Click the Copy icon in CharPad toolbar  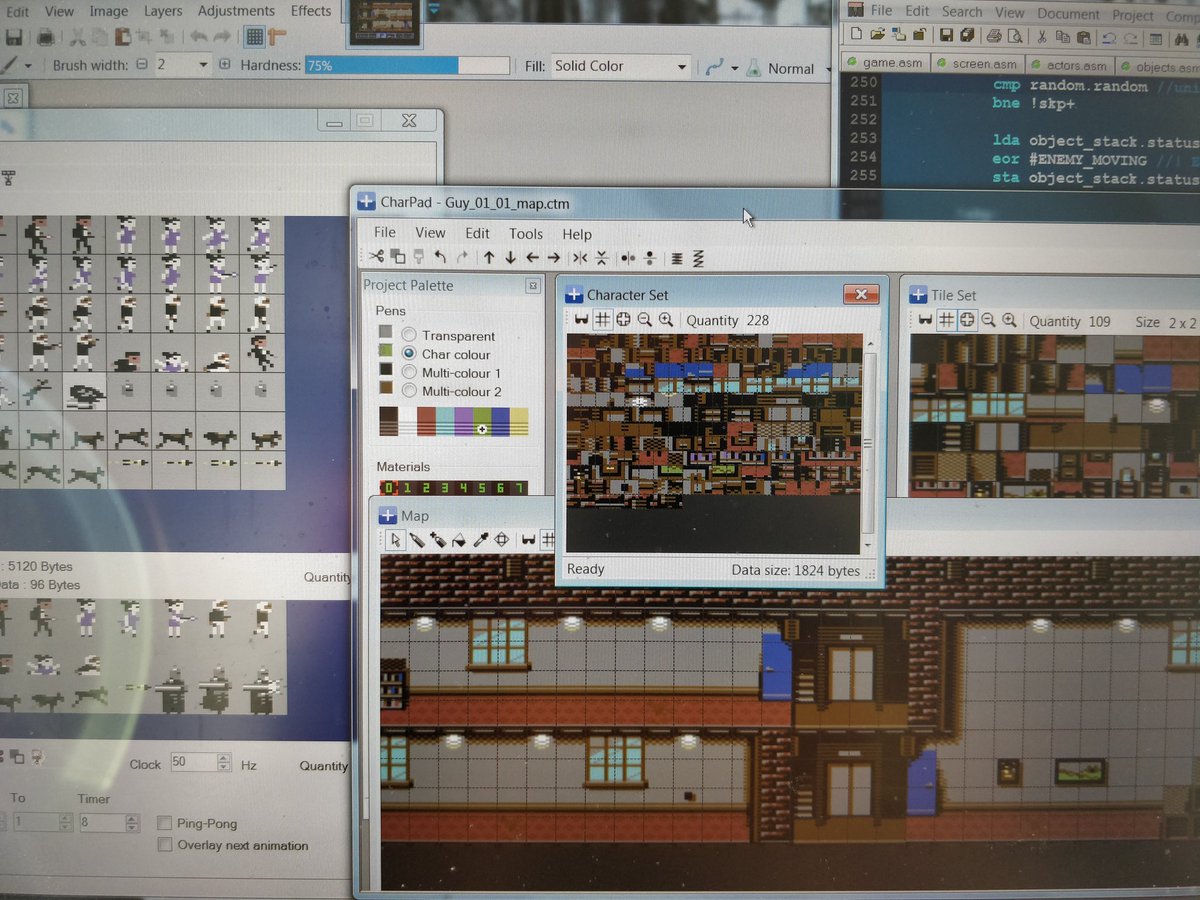[x=397, y=257]
